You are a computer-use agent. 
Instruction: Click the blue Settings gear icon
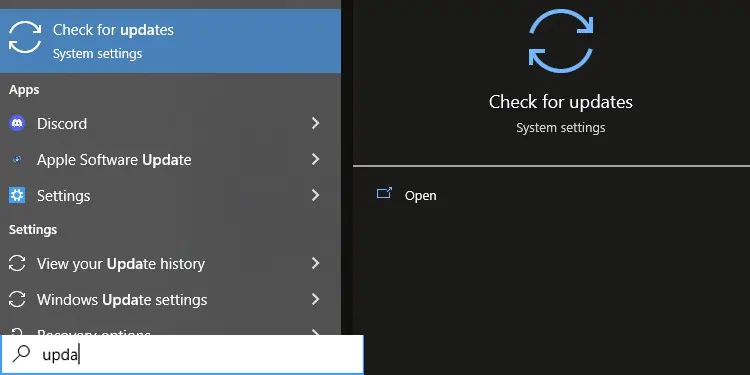point(17,195)
